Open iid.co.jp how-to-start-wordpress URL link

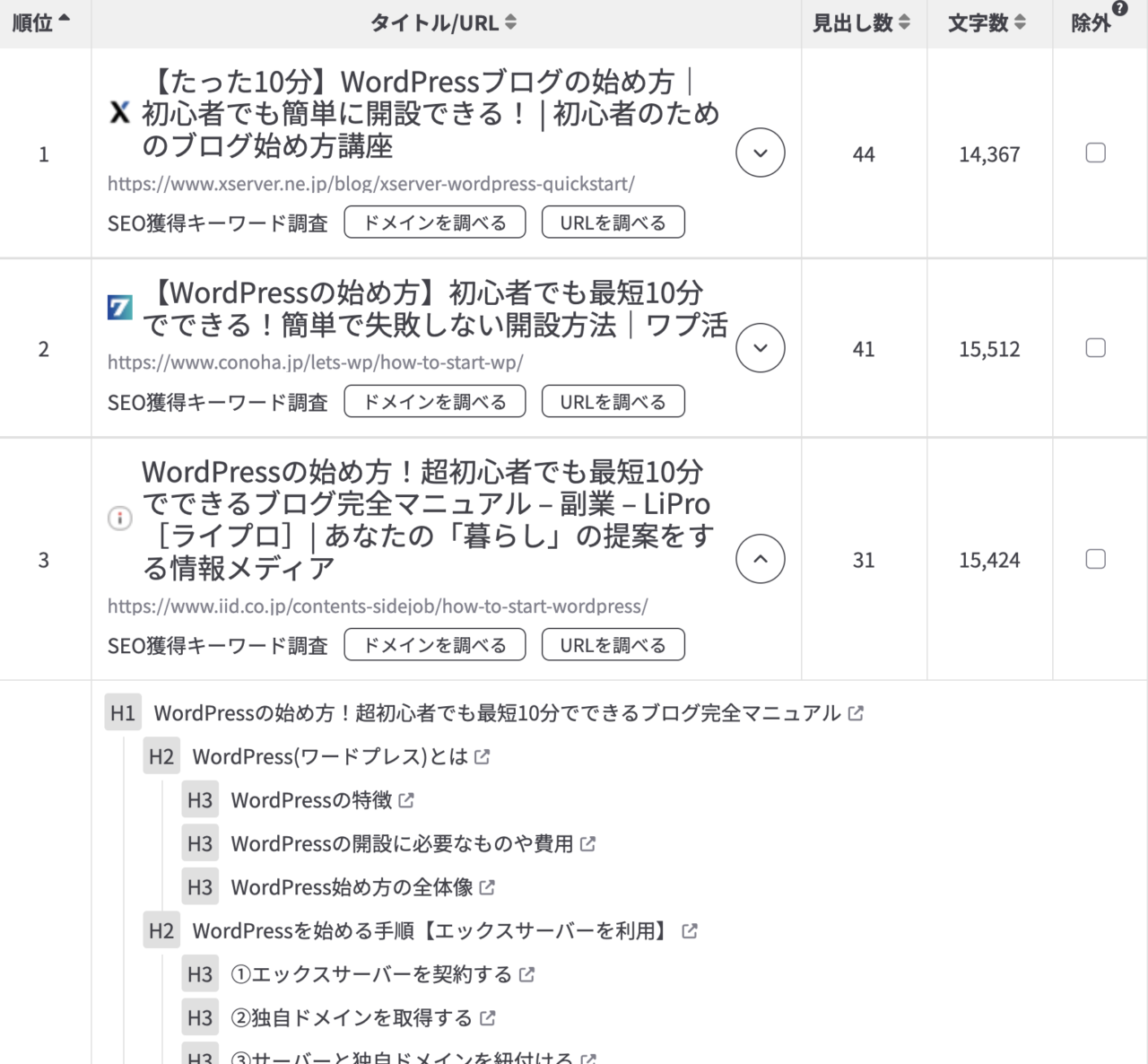click(x=378, y=606)
